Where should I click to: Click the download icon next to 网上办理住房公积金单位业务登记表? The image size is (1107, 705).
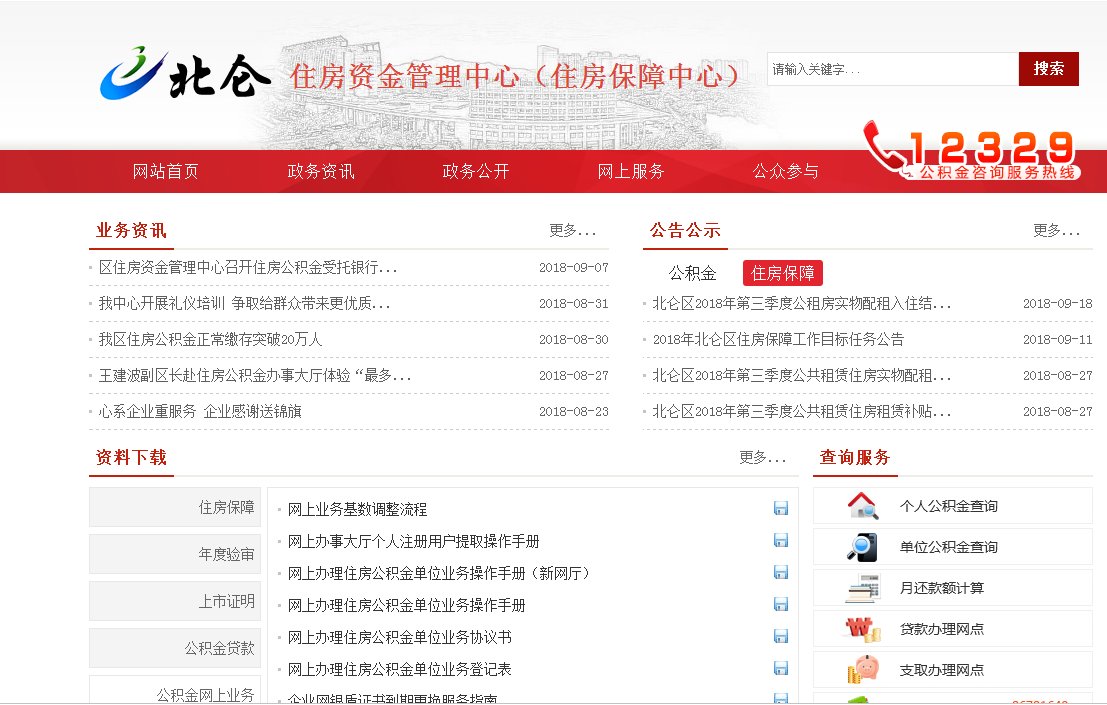(780, 669)
